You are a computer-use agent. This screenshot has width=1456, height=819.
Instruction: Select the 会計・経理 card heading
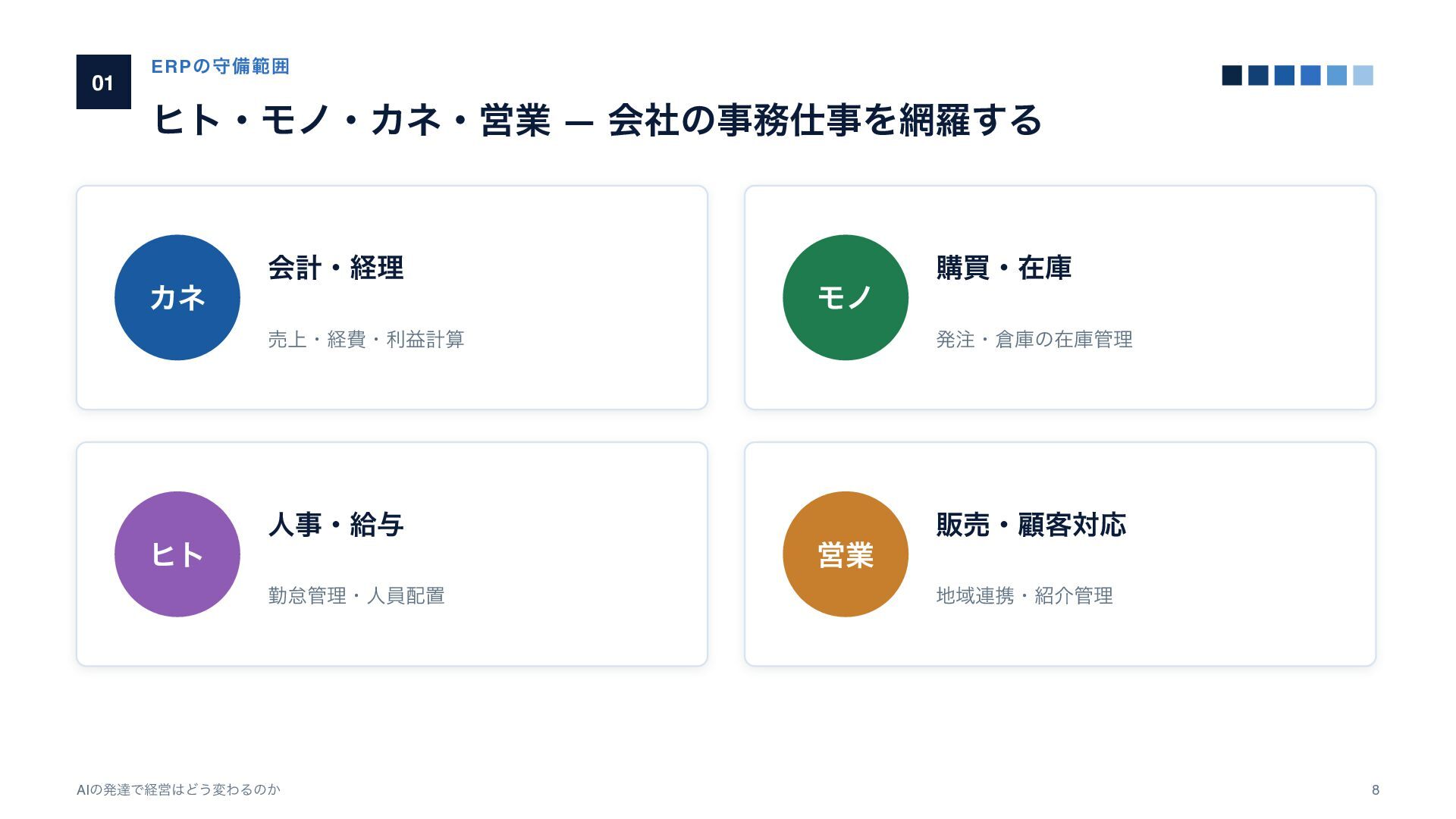point(336,268)
